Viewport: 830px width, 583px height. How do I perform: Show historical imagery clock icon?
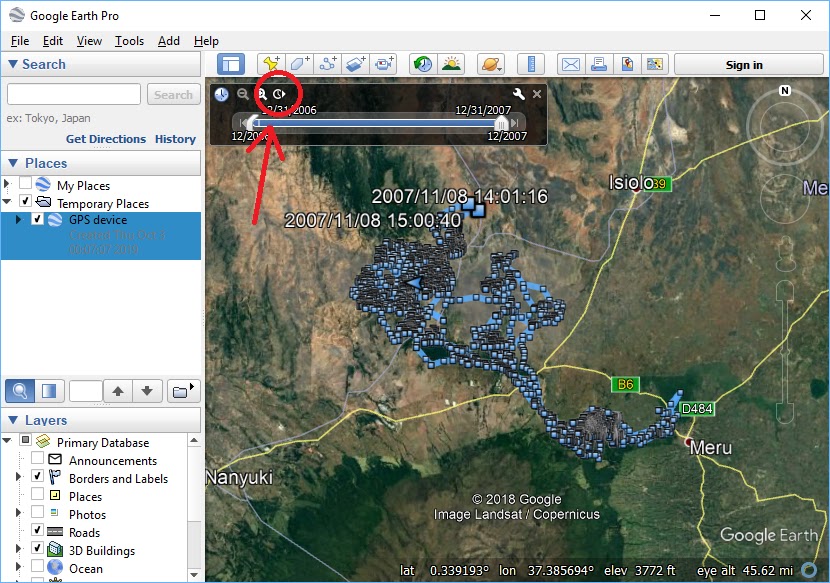click(x=424, y=64)
